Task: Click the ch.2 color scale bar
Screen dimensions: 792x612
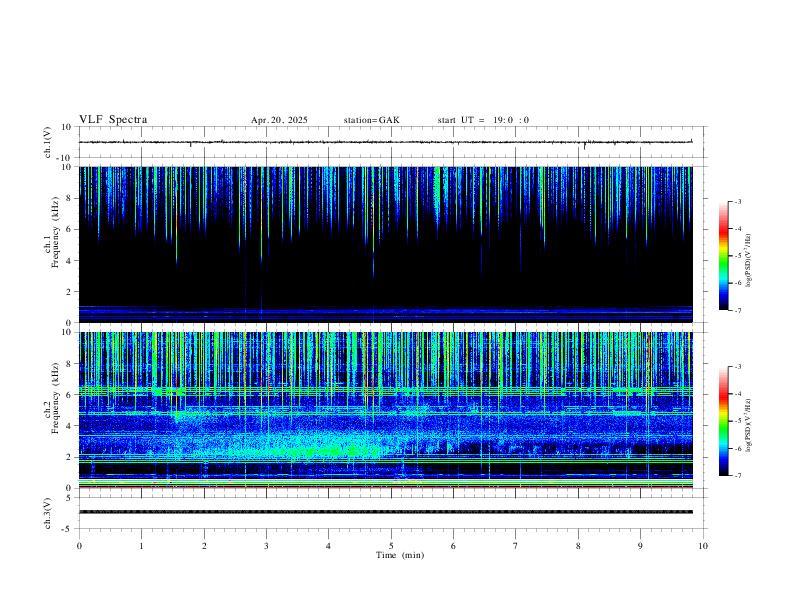Action: tap(723, 421)
